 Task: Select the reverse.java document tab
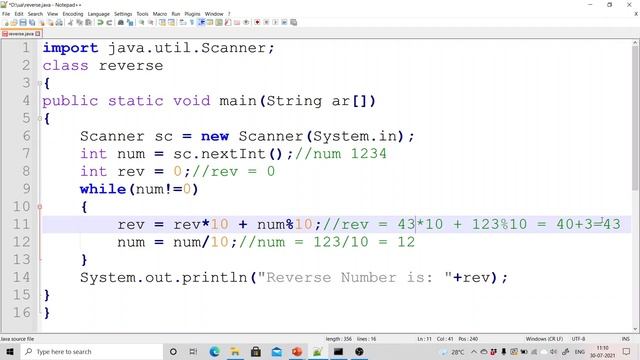pyautogui.click(x=21, y=34)
